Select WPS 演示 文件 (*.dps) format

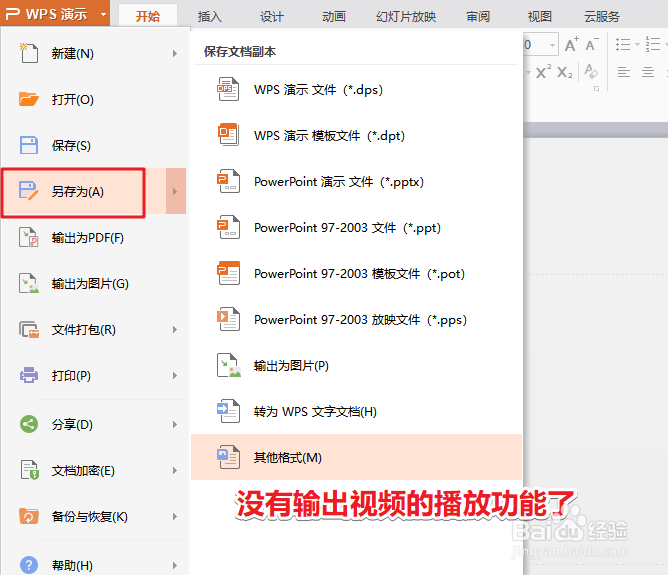[356, 89]
